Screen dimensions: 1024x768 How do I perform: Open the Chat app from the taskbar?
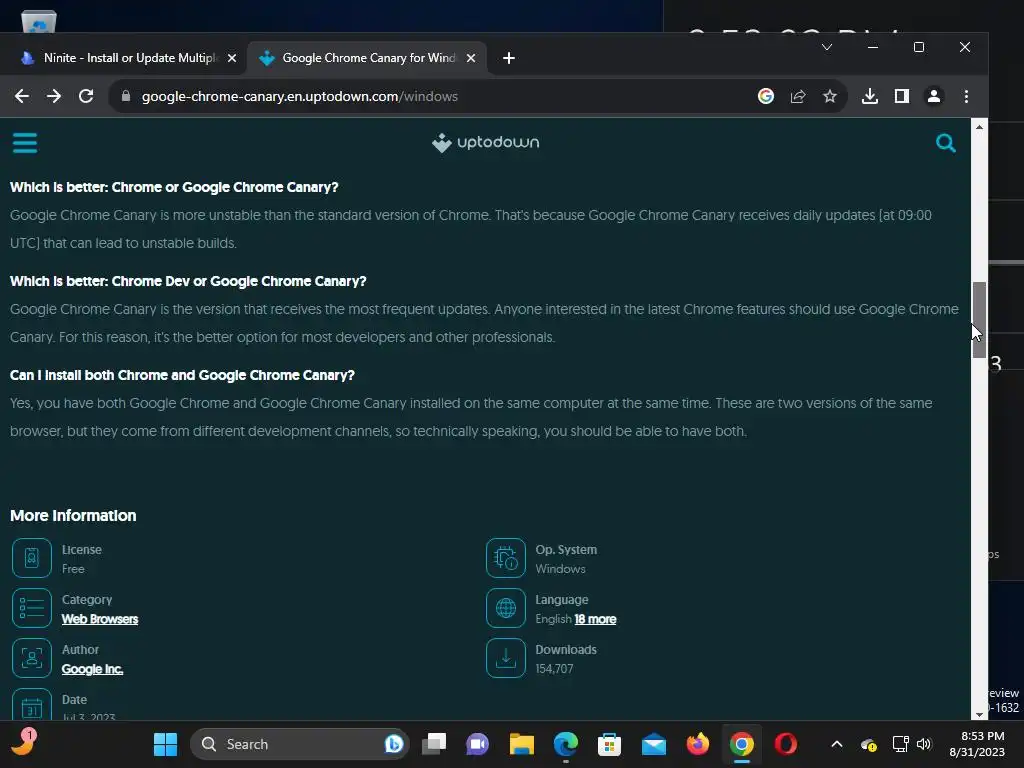pyautogui.click(x=477, y=744)
